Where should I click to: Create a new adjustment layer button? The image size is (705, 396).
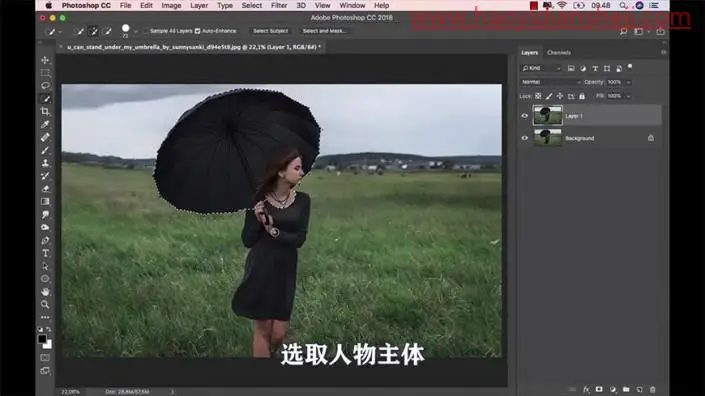(x=612, y=389)
